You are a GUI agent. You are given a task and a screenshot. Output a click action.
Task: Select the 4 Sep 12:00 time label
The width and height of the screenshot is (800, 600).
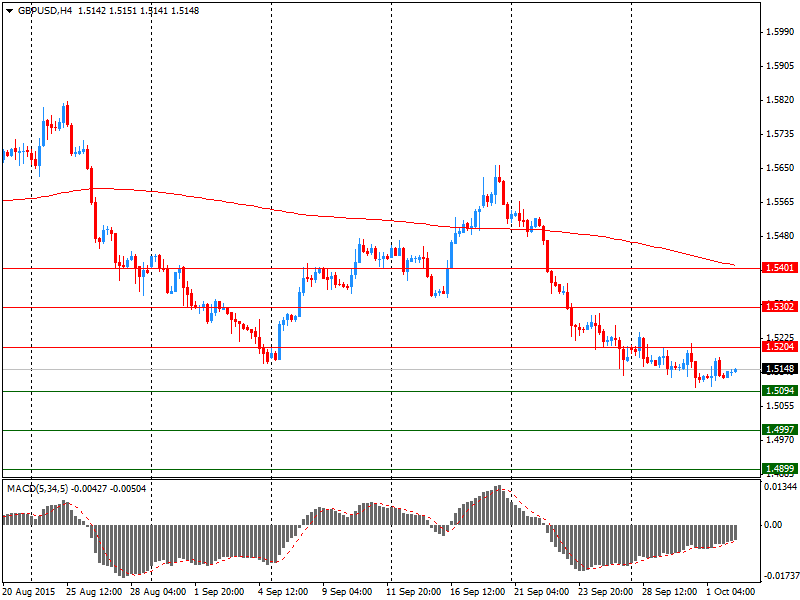point(283,592)
